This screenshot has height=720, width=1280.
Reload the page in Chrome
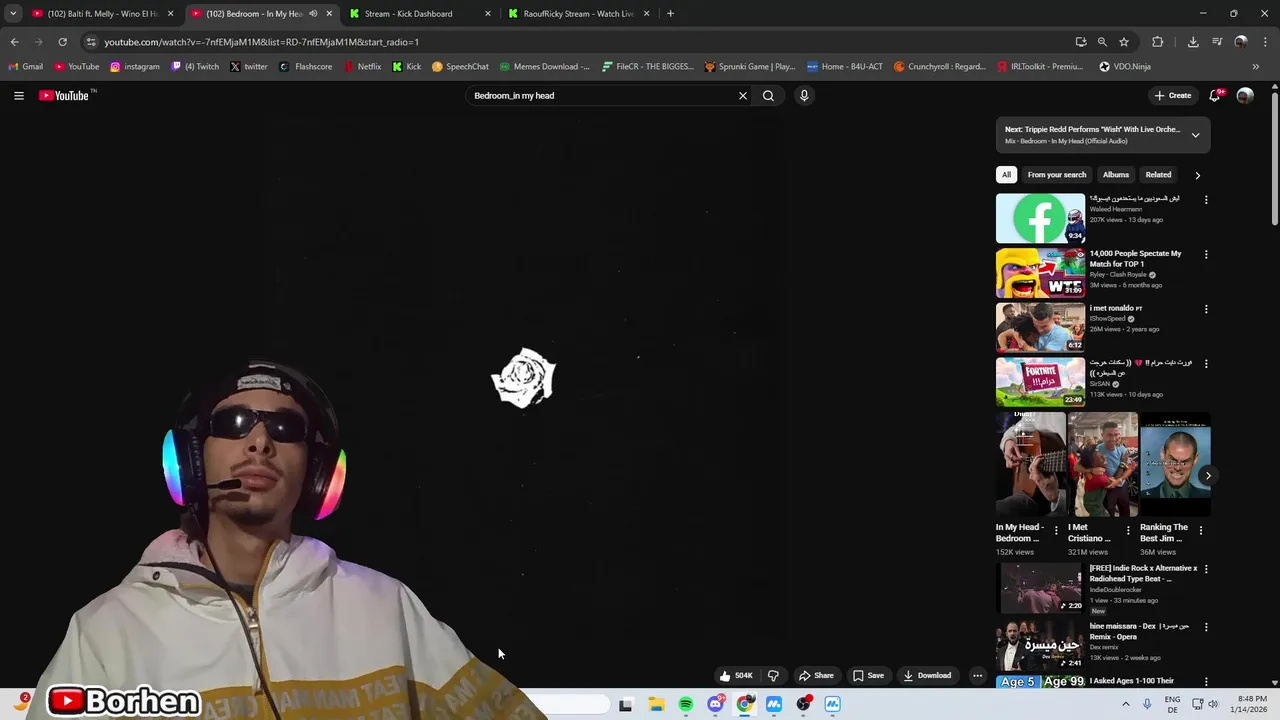[x=62, y=42]
